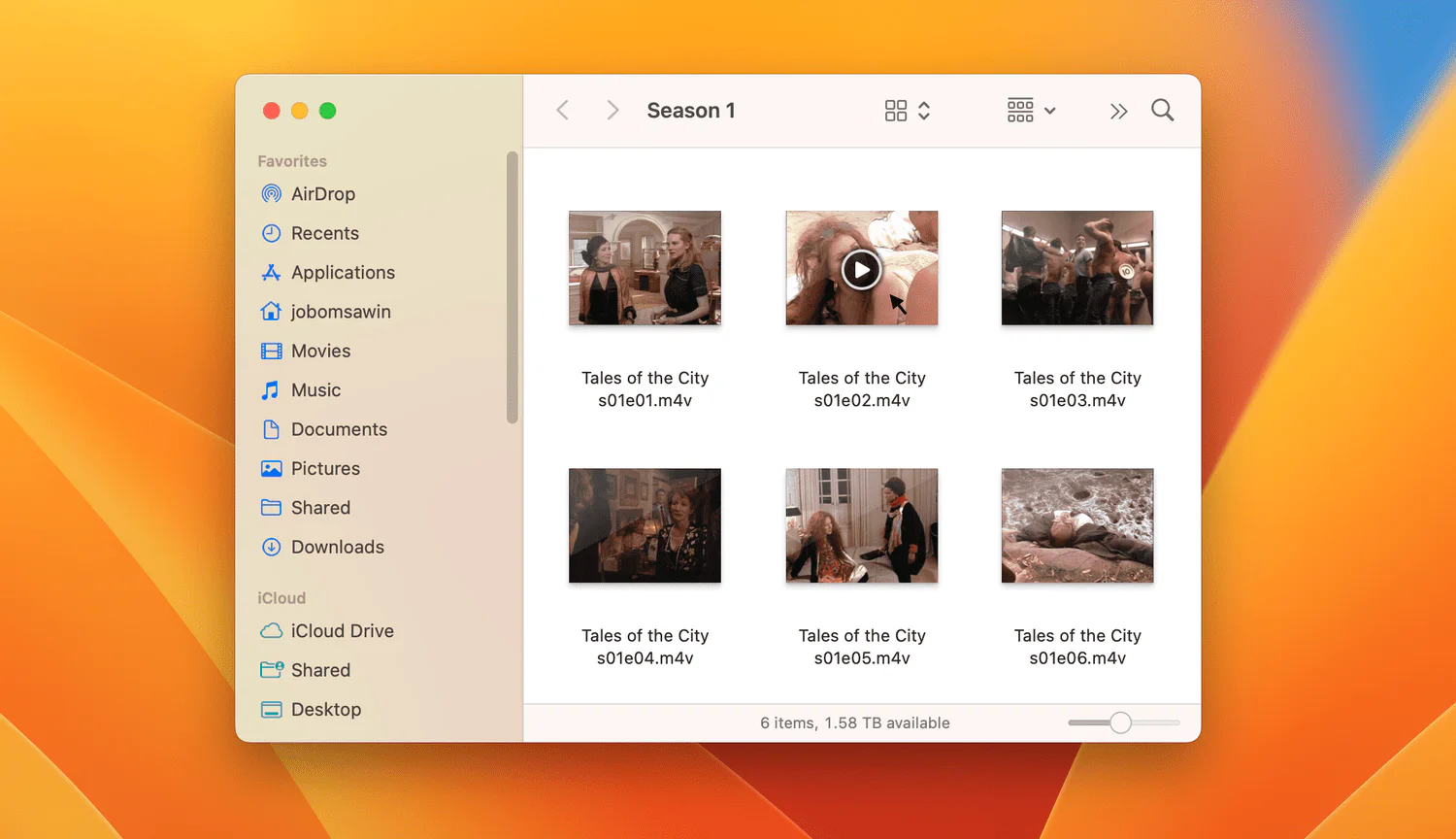1456x839 pixels.
Task: Close the Finder window with red button
Action: (272, 111)
